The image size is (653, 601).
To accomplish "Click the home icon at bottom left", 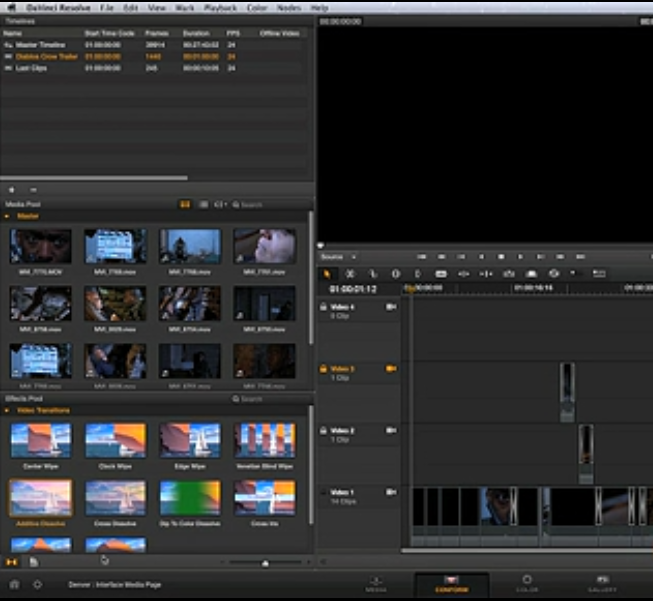I will [x=15, y=583].
